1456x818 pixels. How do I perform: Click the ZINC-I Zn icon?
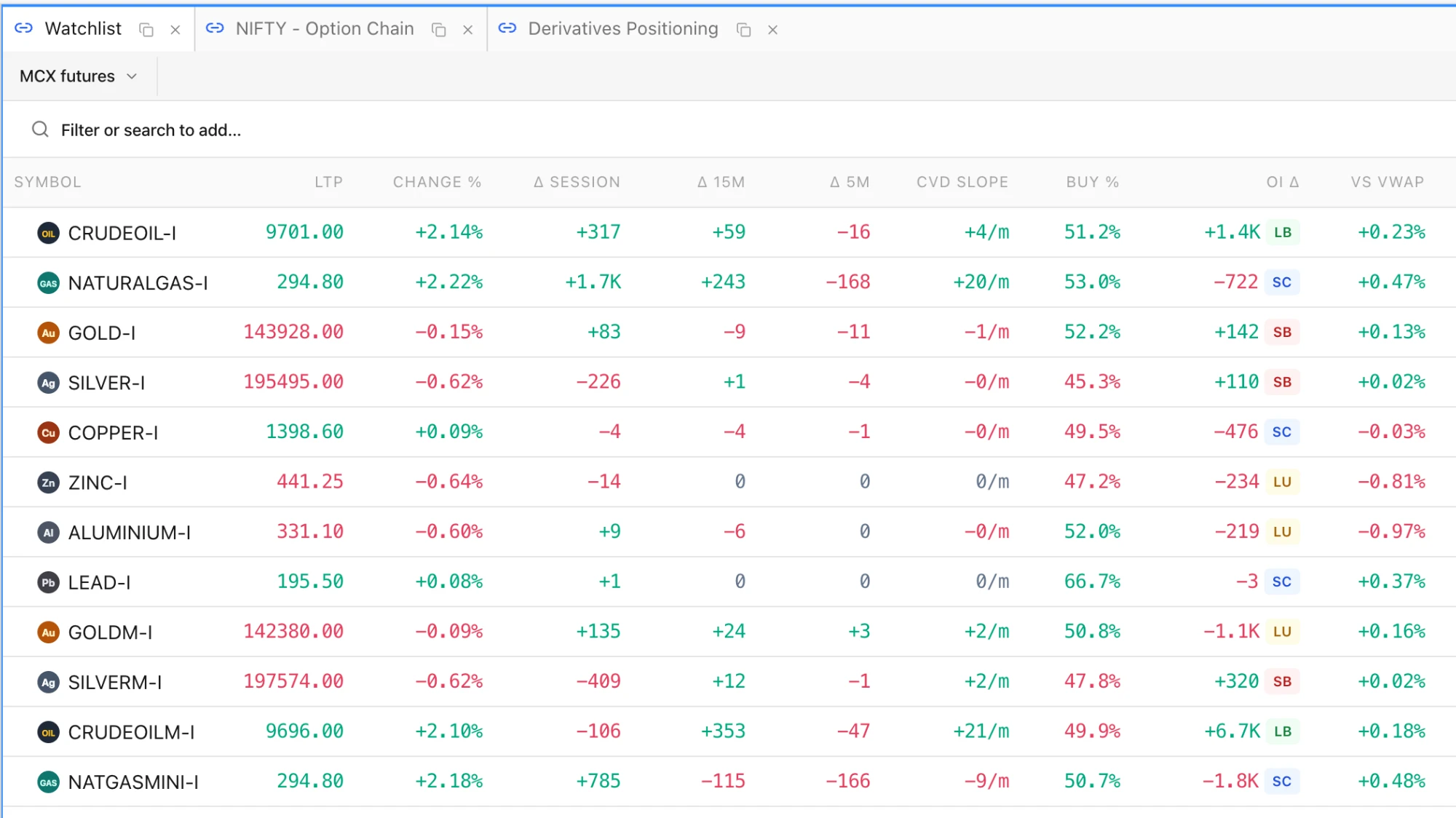48,483
